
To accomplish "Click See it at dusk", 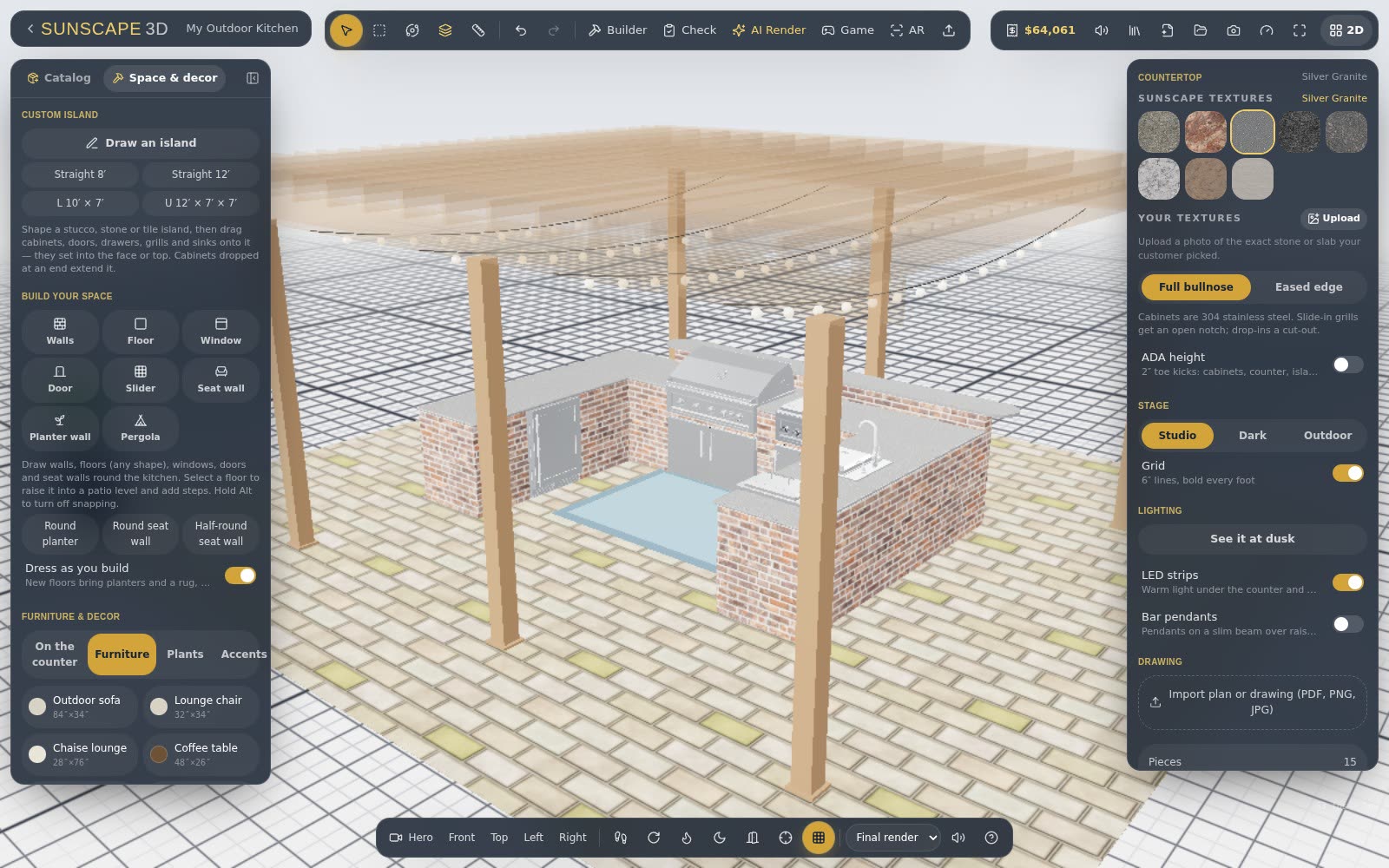I will pyautogui.click(x=1252, y=539).
